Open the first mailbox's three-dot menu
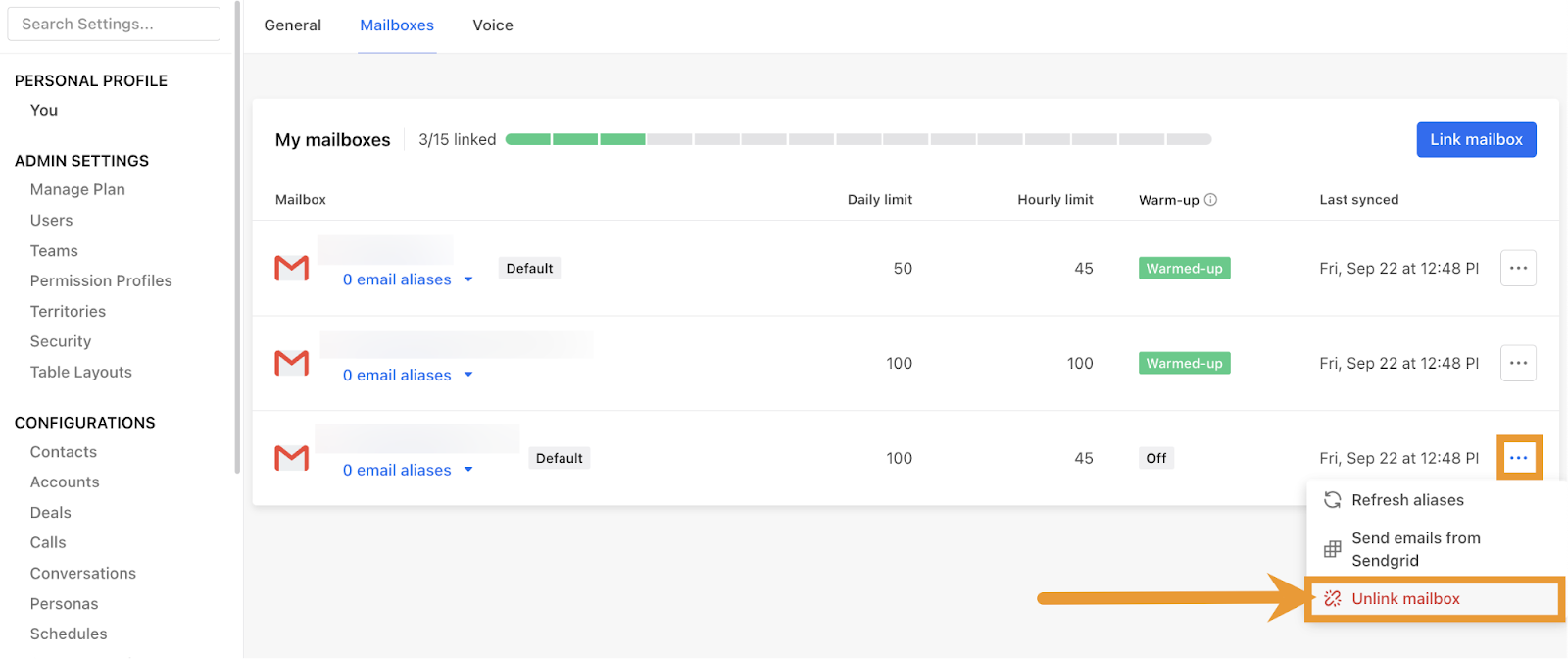This screenshot has width=1568, height=659. click(1518, 268)
